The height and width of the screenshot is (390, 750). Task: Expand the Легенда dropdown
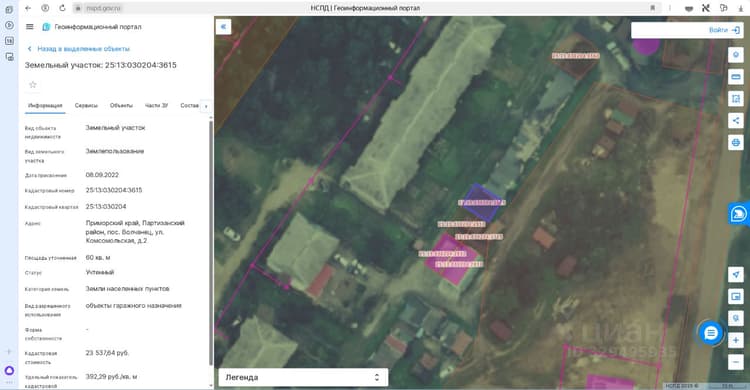(x=303, y=377)
